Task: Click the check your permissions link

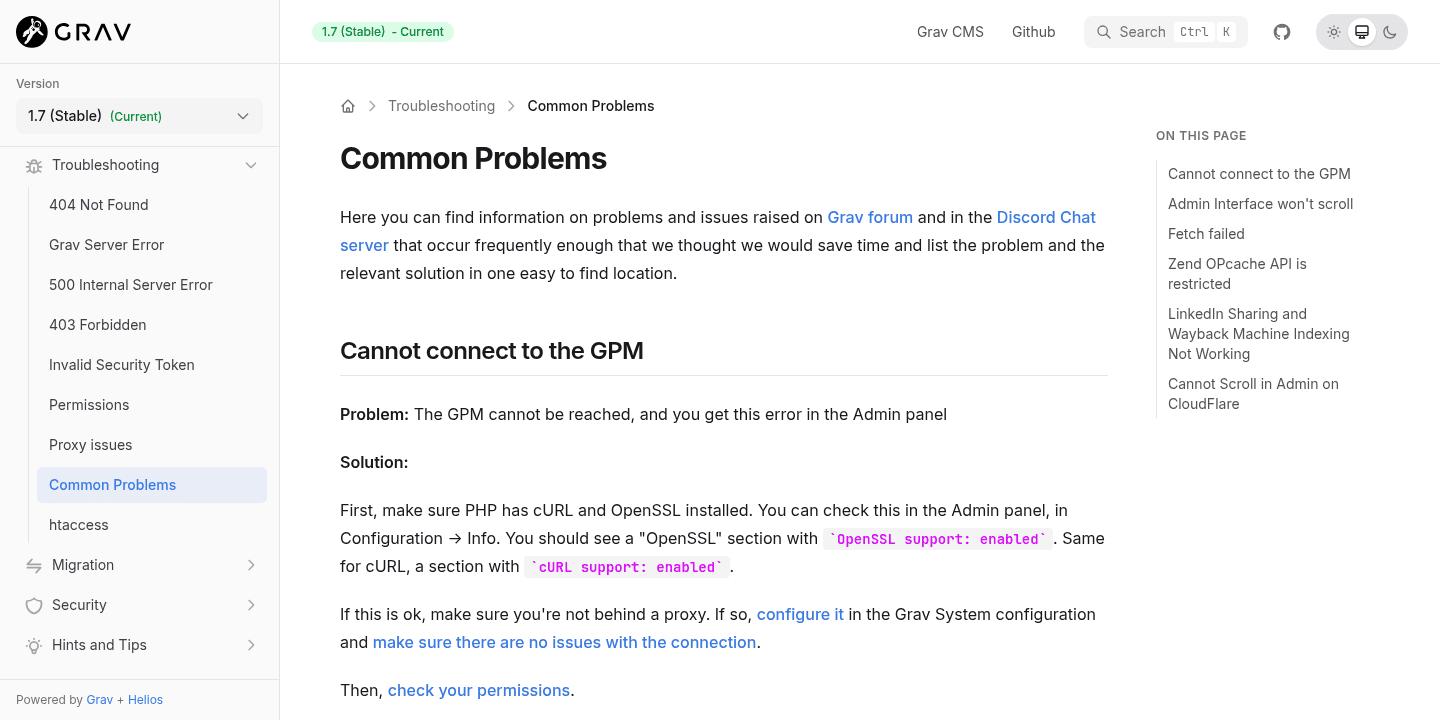Action: 479,690
